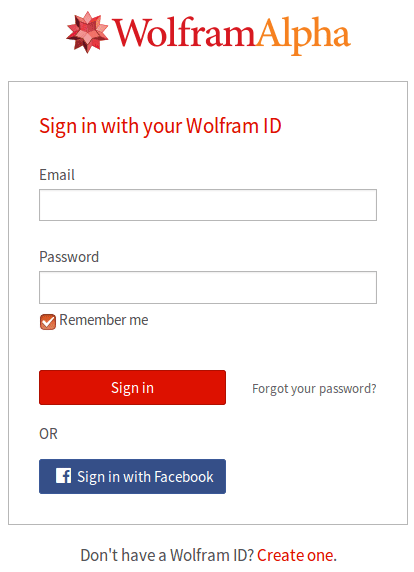Open the 'Forgot your password?' link
The height and width of the screenshot is (572, 414).
click(314, 389)
